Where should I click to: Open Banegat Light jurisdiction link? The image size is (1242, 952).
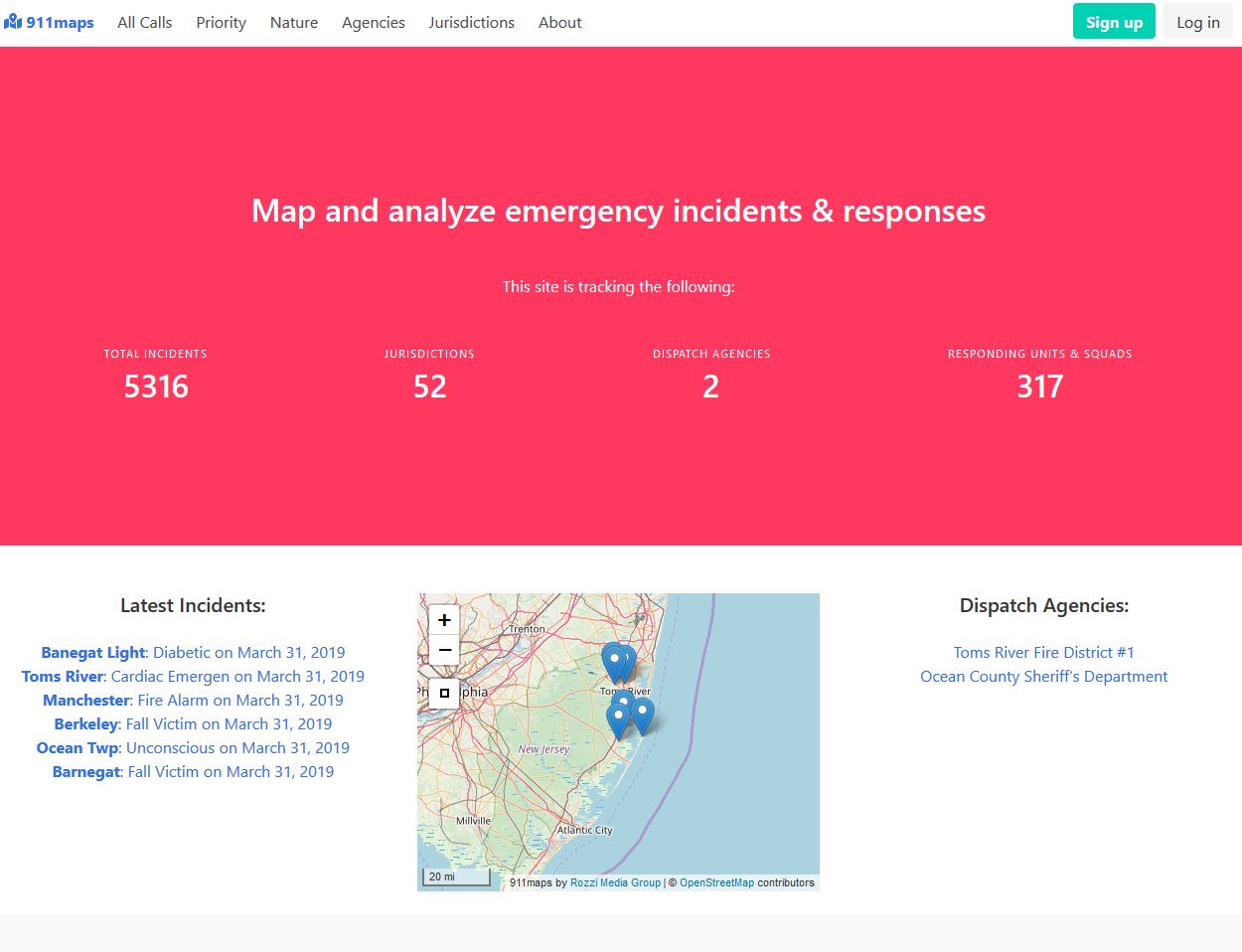pos(93,653)
